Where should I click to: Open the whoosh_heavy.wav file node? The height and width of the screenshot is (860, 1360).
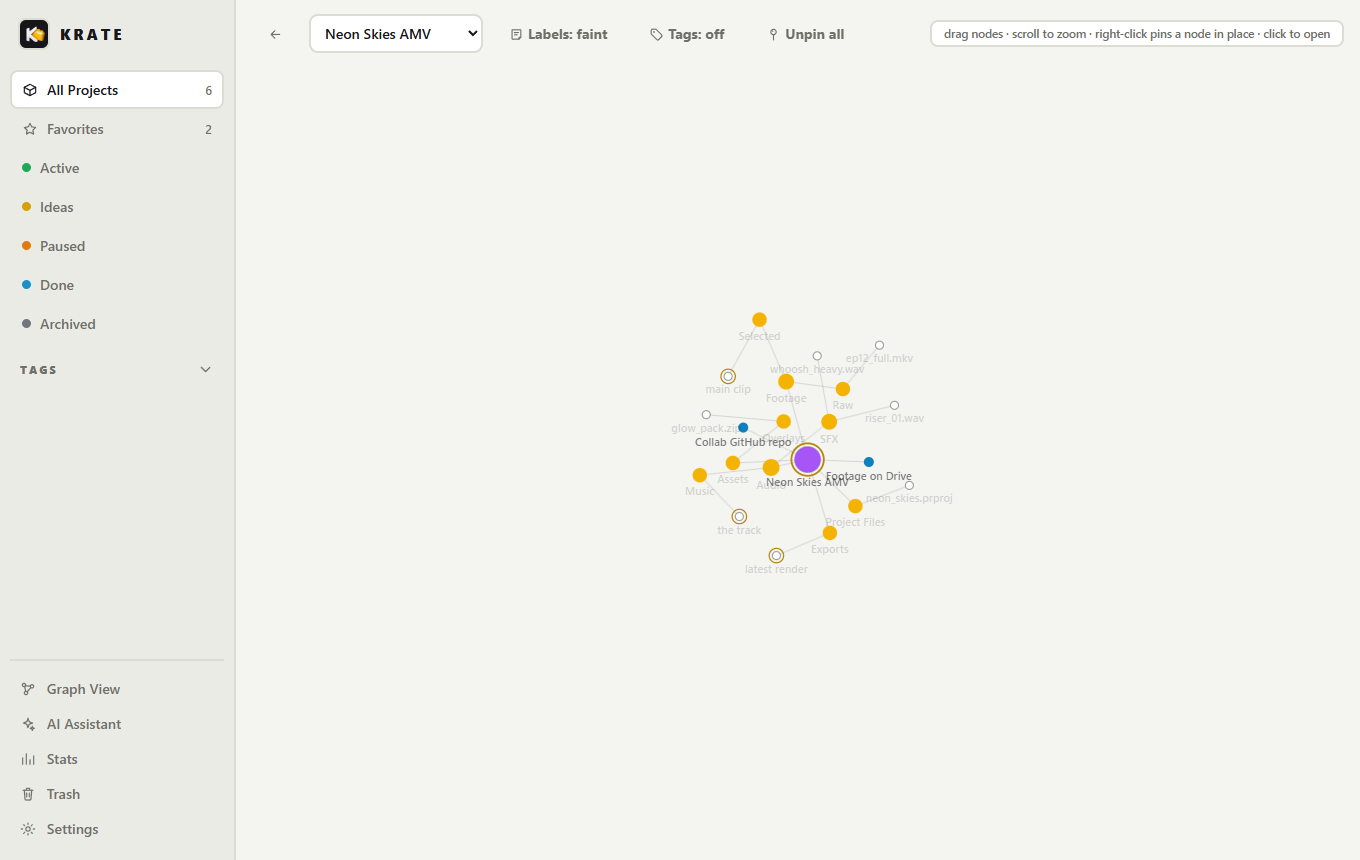[x=817, y=356]
